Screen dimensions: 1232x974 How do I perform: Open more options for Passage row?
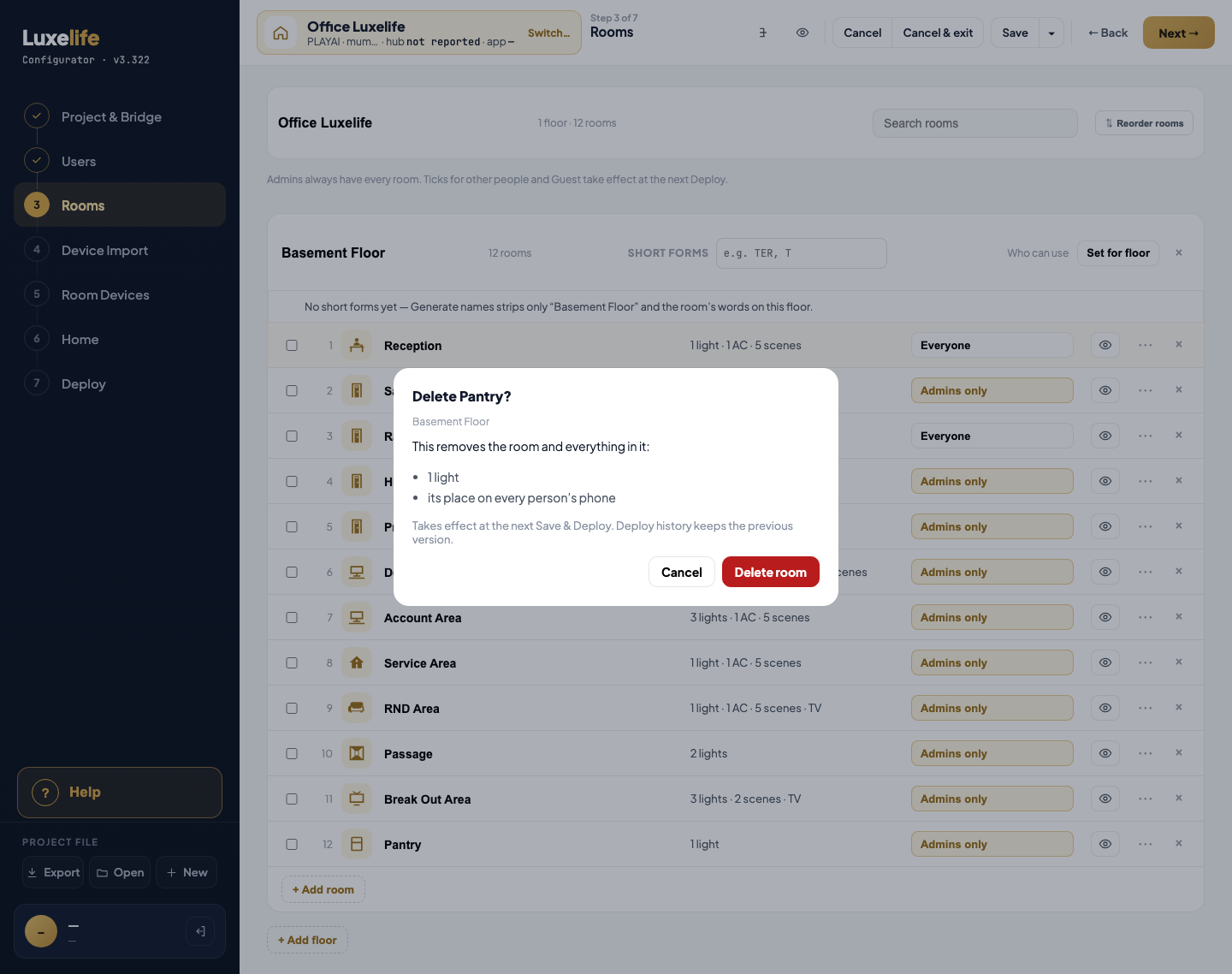[x=1146, y=753]
